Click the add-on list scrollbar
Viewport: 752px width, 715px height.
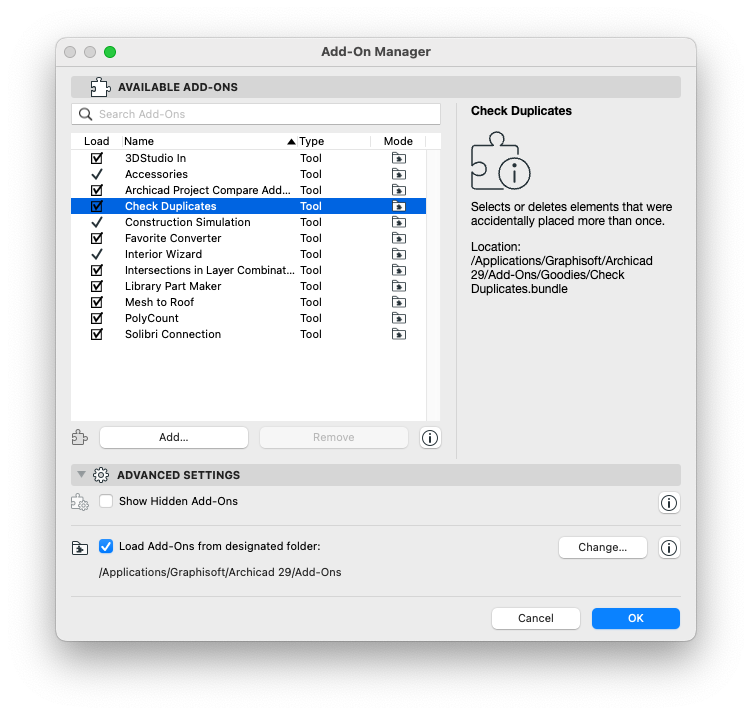tap(433, 285)
